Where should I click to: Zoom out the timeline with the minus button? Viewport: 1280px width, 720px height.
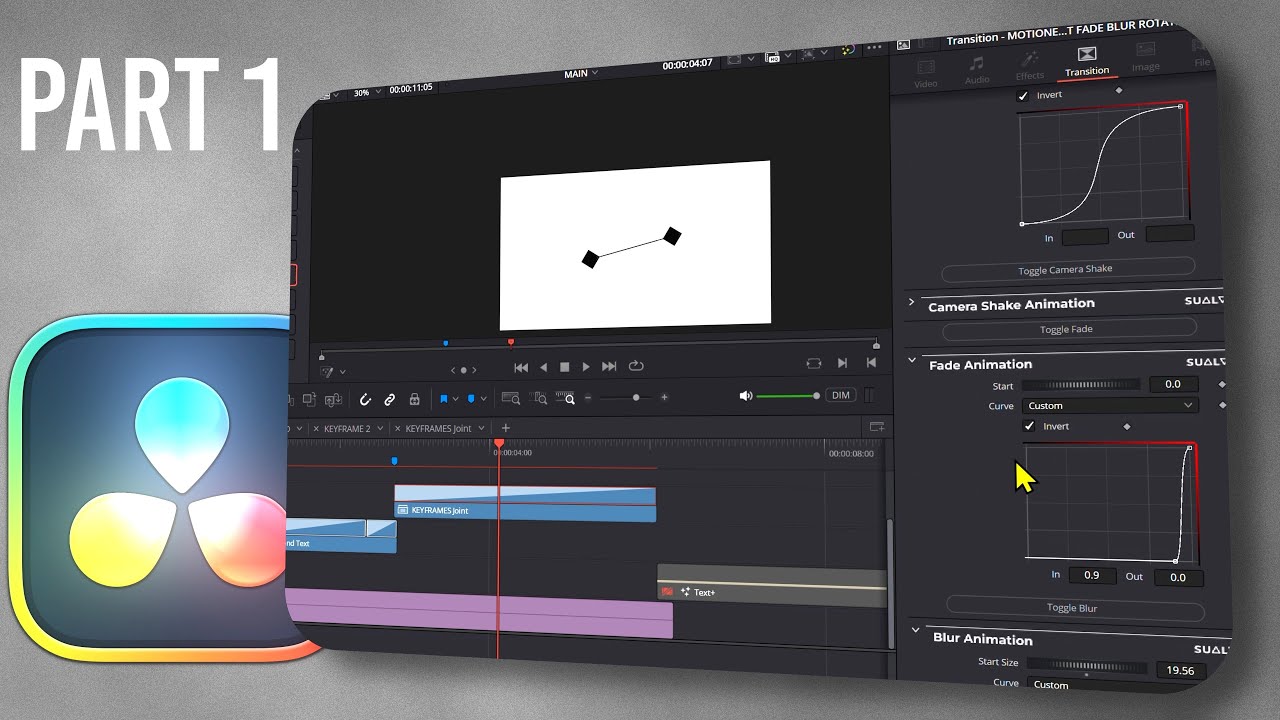point(588,398)
